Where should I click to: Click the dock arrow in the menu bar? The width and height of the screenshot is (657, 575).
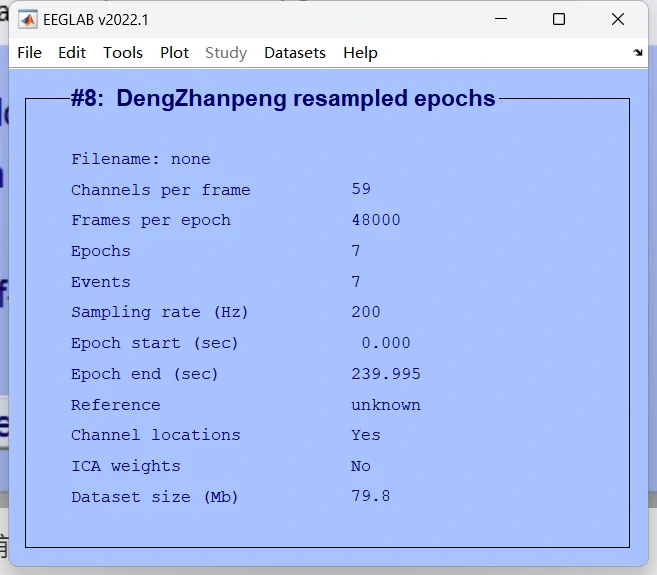(638, 53)
